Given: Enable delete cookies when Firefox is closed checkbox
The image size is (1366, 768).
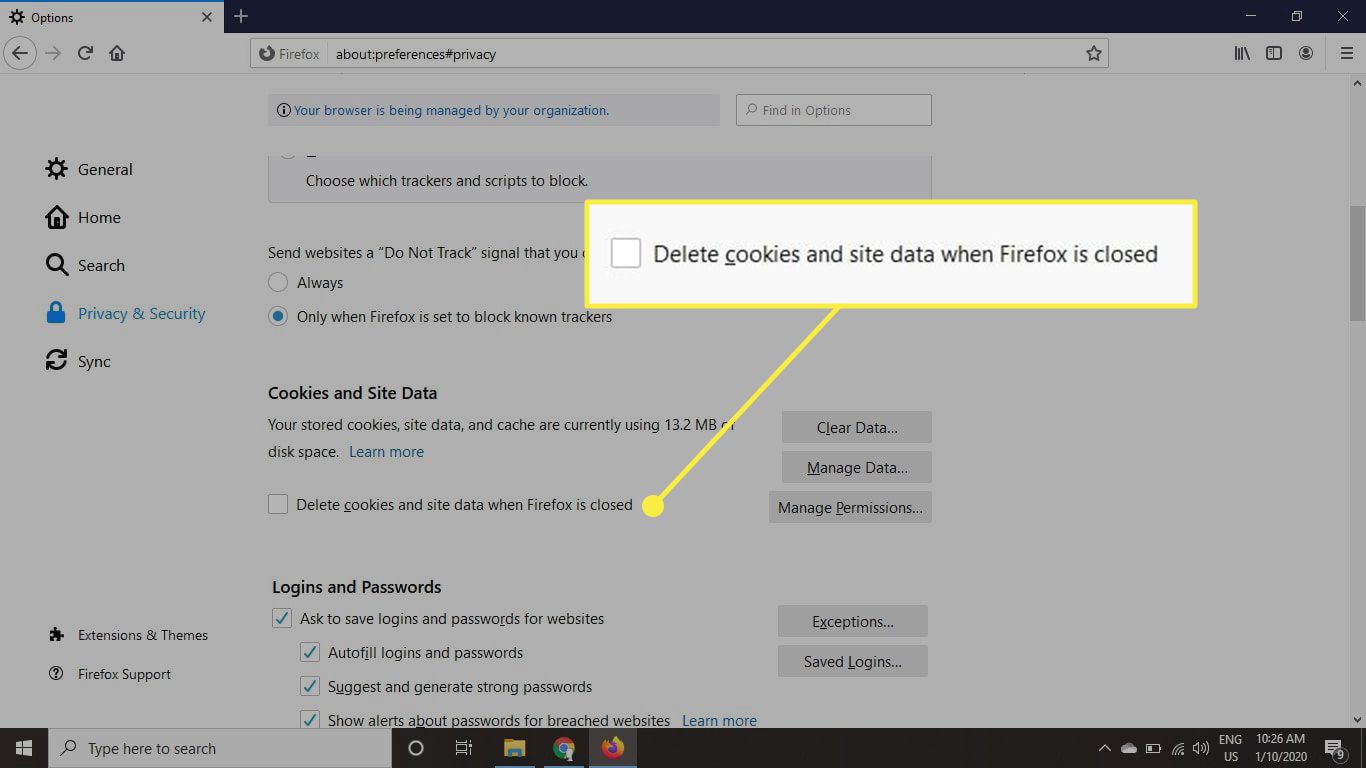Looking at the screenshot, I should point(278,505).
